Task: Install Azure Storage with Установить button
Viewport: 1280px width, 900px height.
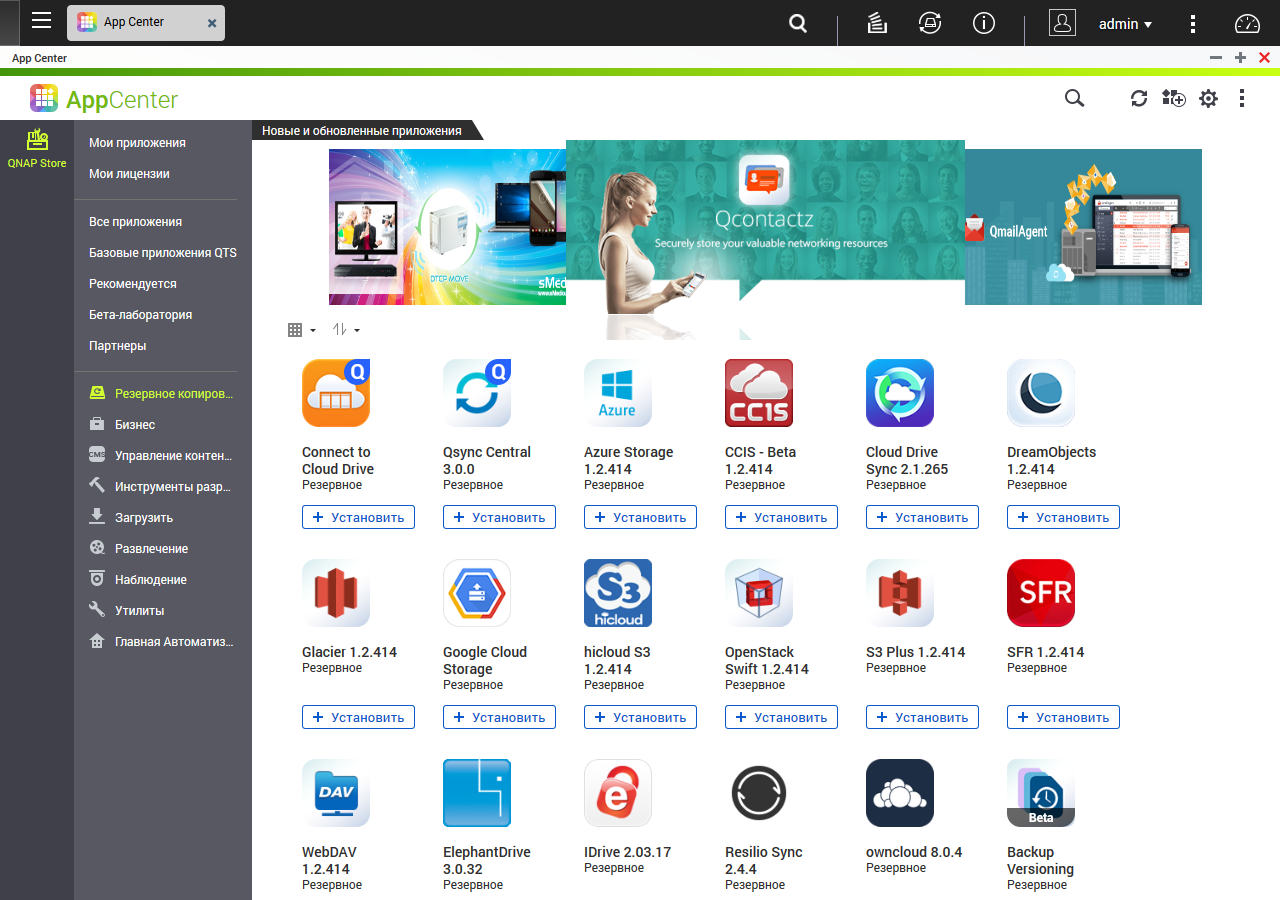Action: click(x=640, y=517)
